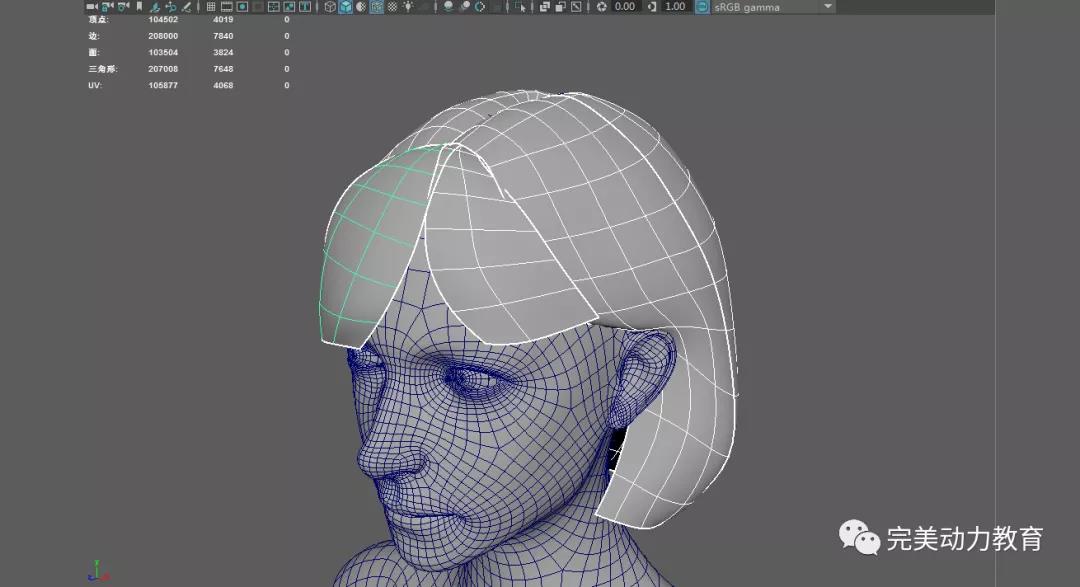This screenshot has width=1080, height=587.
Task: Click the gamma value field 1.00
Action: (675, 6)
